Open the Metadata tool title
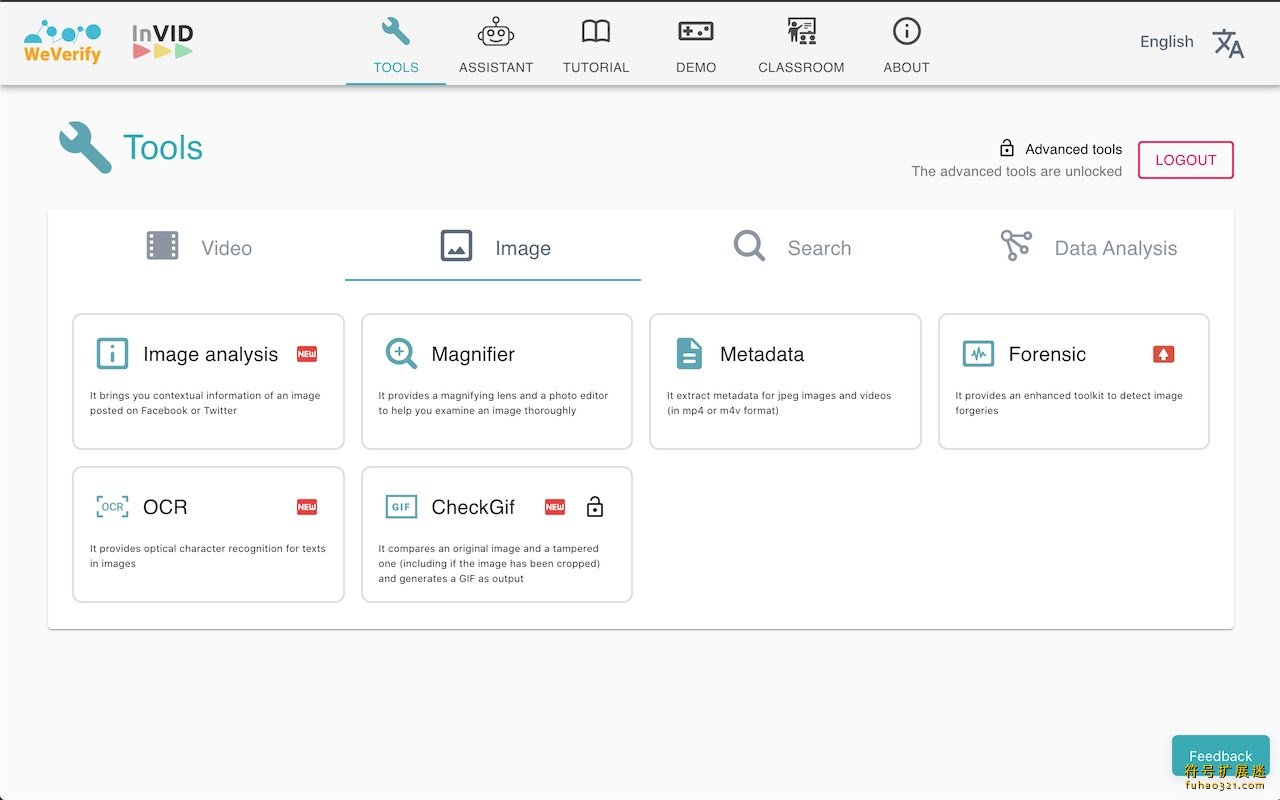This screenshot has height=800, width=1280. (762, 354)
